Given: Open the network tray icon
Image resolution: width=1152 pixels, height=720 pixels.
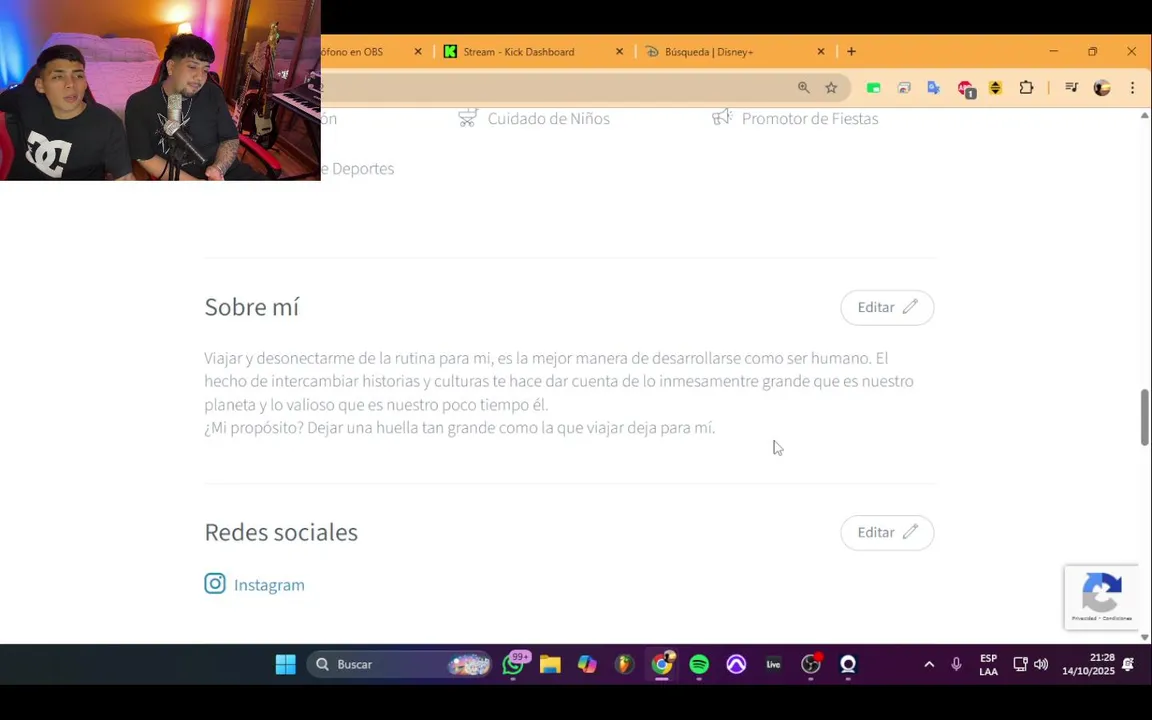Looking at the screenshot, I should click(x=1020, y=664).
